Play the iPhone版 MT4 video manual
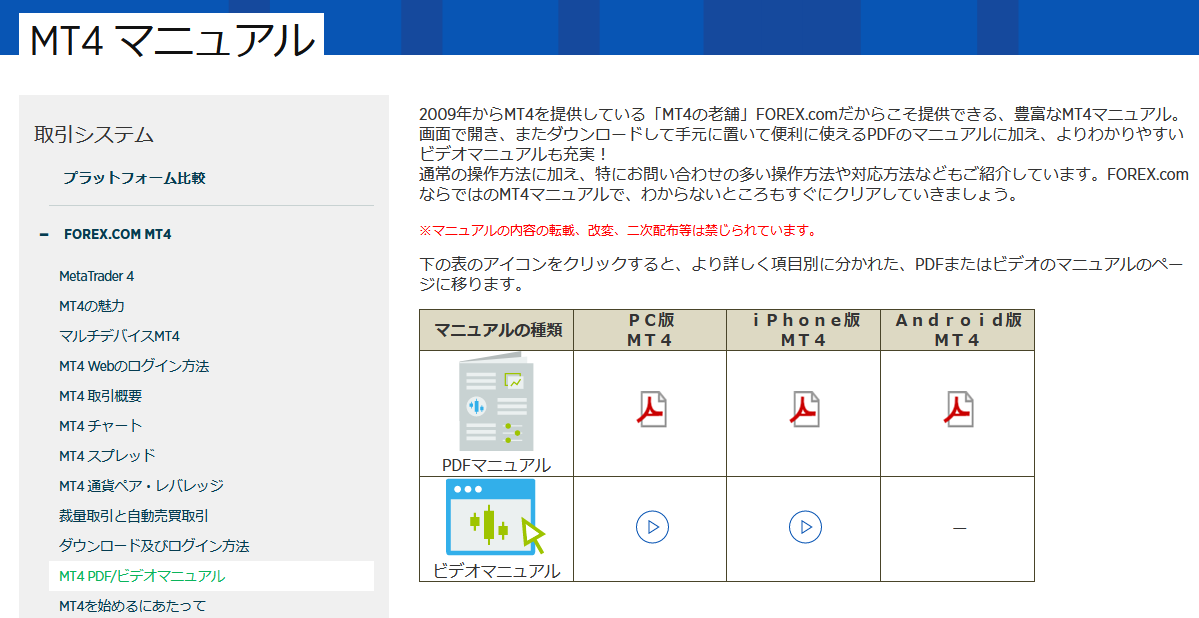The height and width of the screenshot is (618, 1199). [805, 527]
